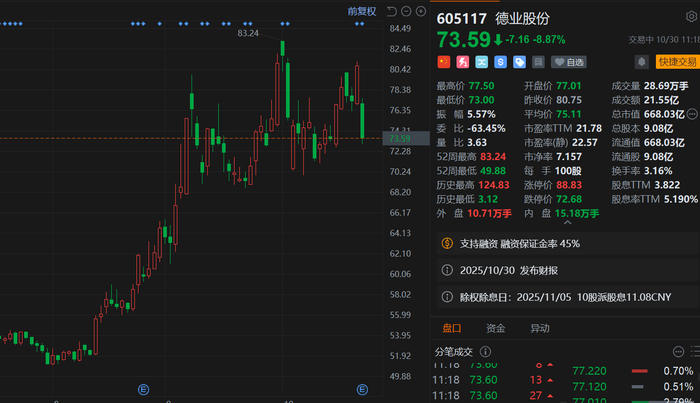Click the 量比 3.63 value
The height and width of the screenshot is (403, 700).
click(477, 143)
